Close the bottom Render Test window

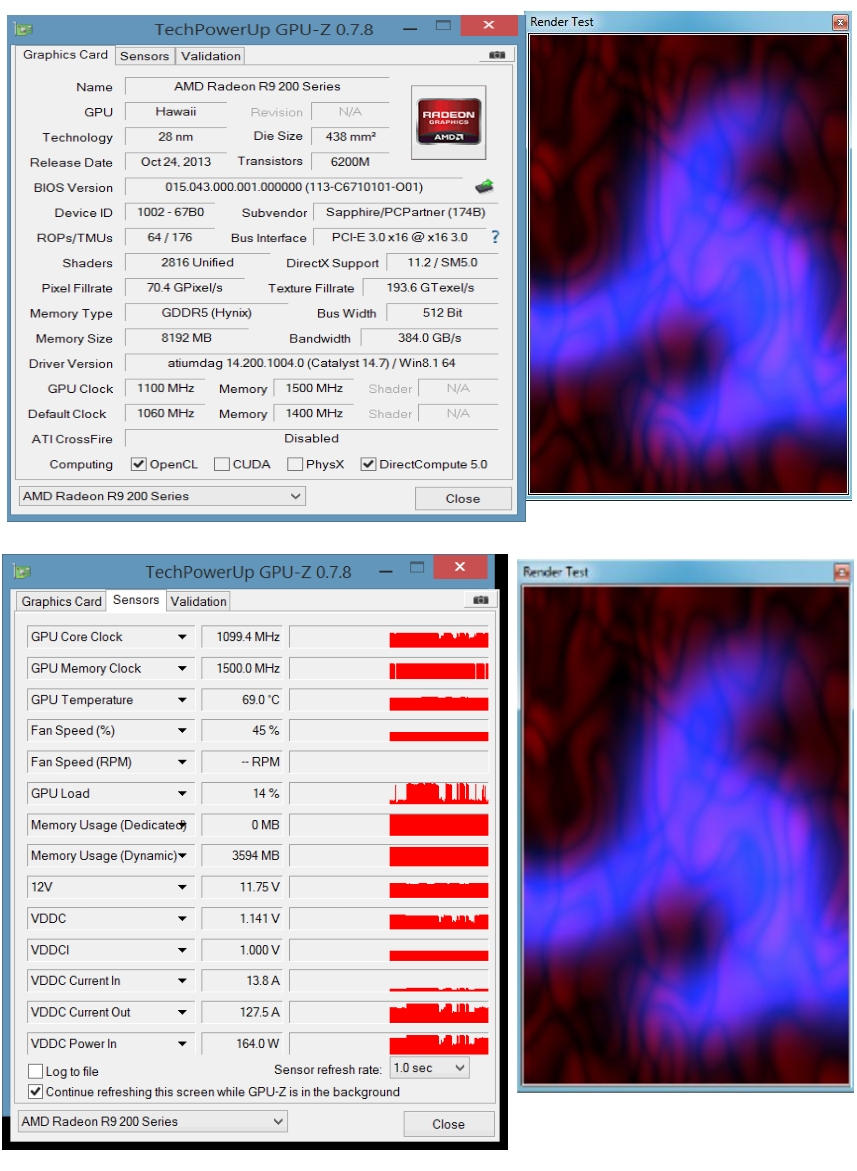(842, 573)
